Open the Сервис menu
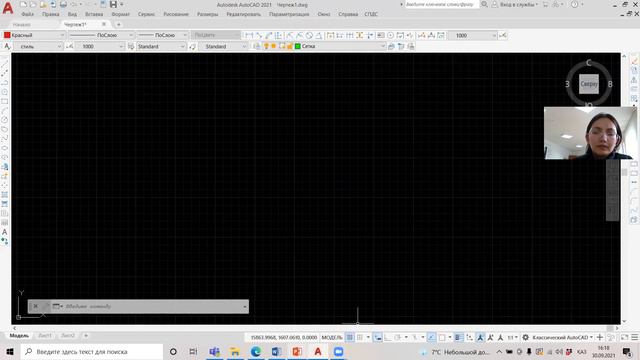 click(146, 14)
